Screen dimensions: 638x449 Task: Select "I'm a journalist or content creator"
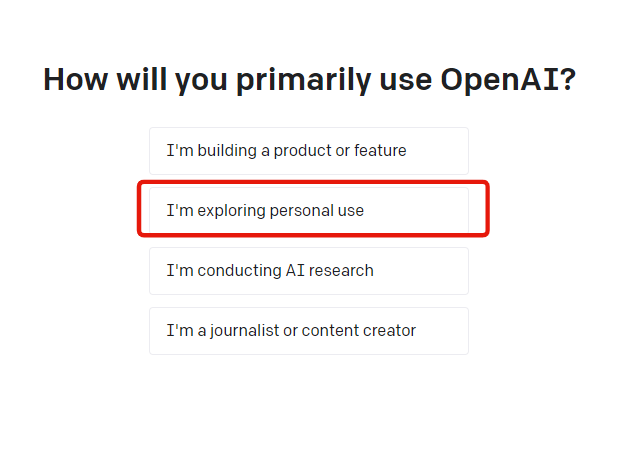[x=308, y=331]
